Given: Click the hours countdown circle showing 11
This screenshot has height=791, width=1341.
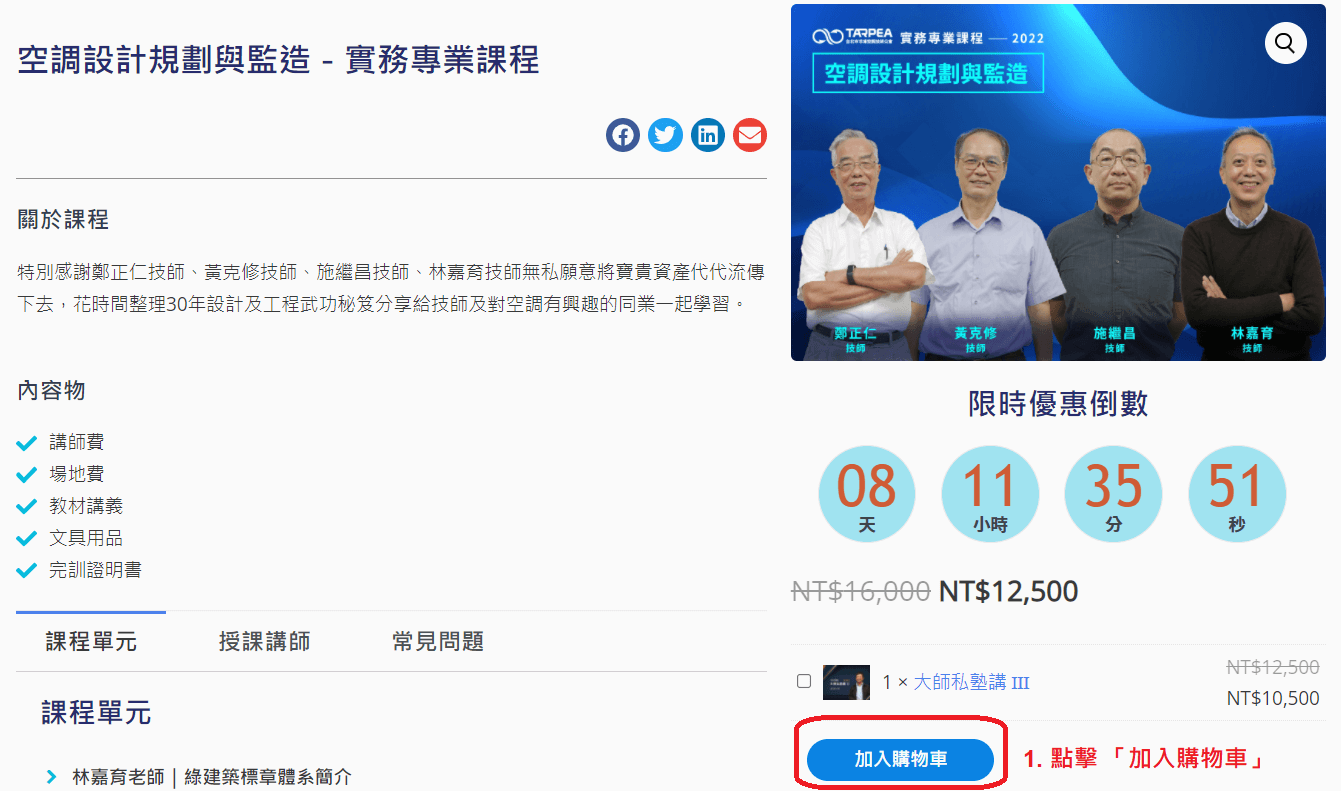Looking at the screenshot, I should pyautogui.click(x=990, y=494).
